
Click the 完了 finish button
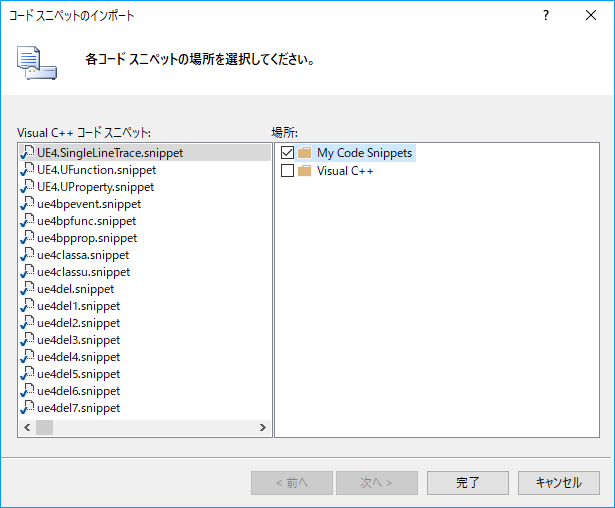tap(468, 483)
